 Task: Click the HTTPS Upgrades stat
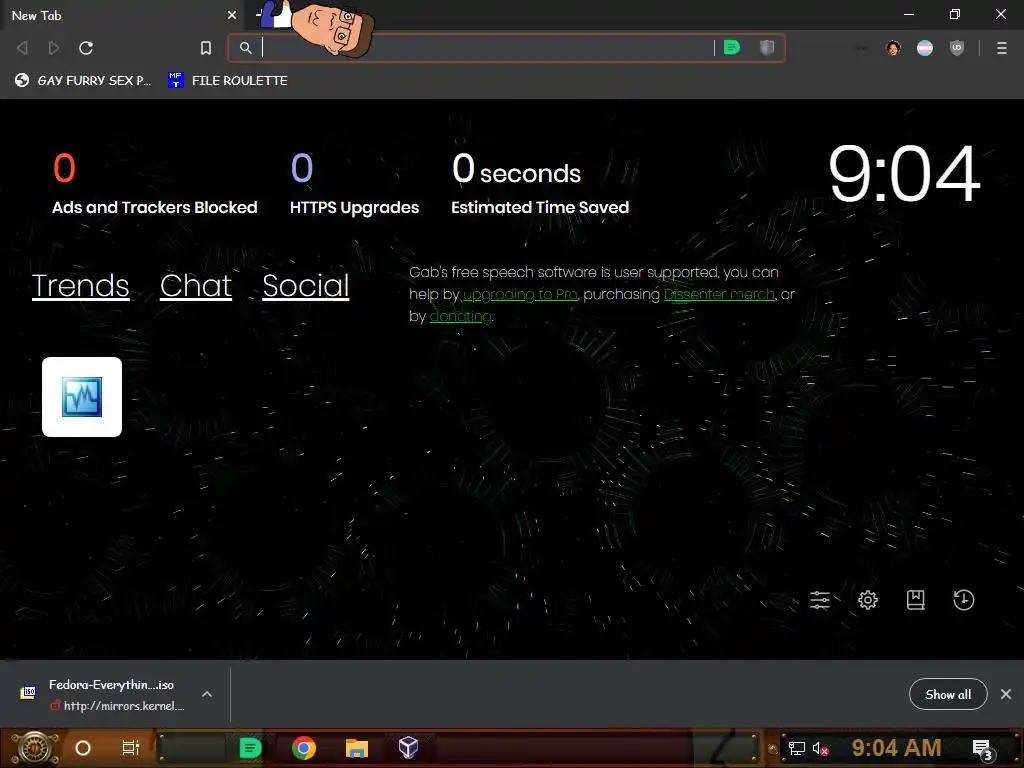[x=355, y=184]
